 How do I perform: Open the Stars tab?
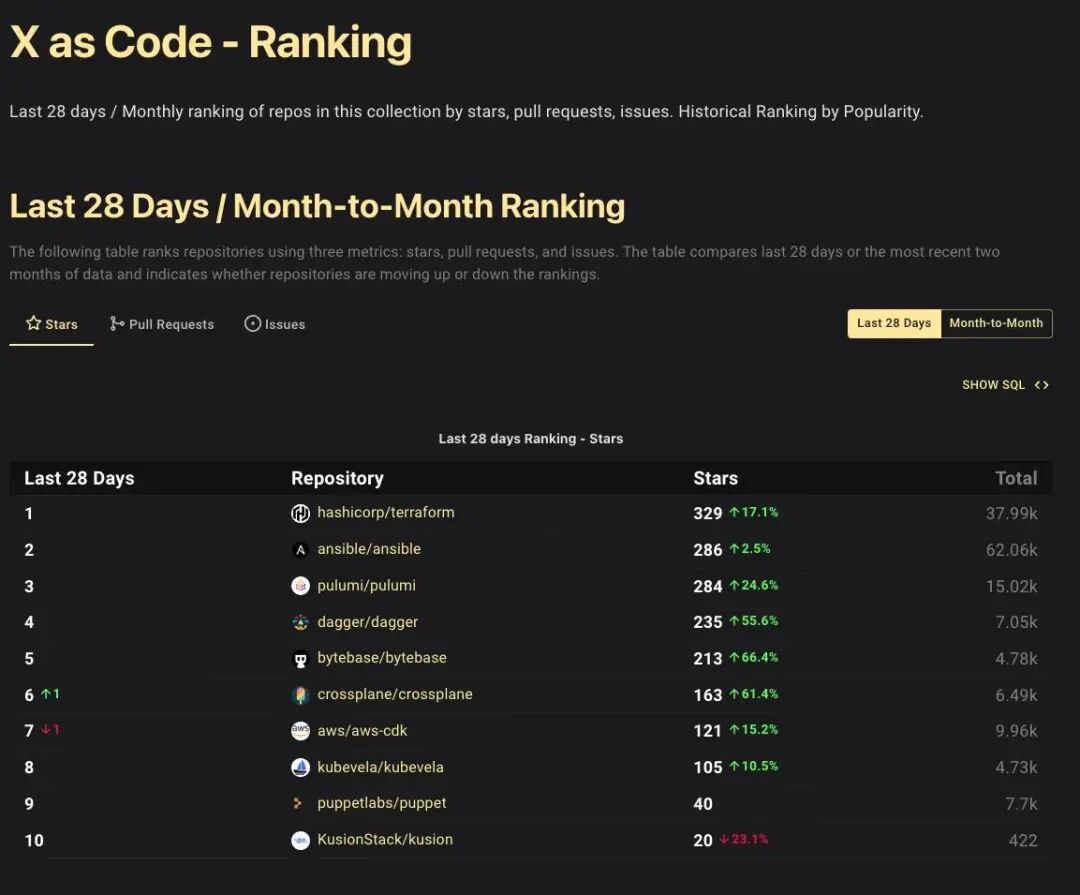52,324
